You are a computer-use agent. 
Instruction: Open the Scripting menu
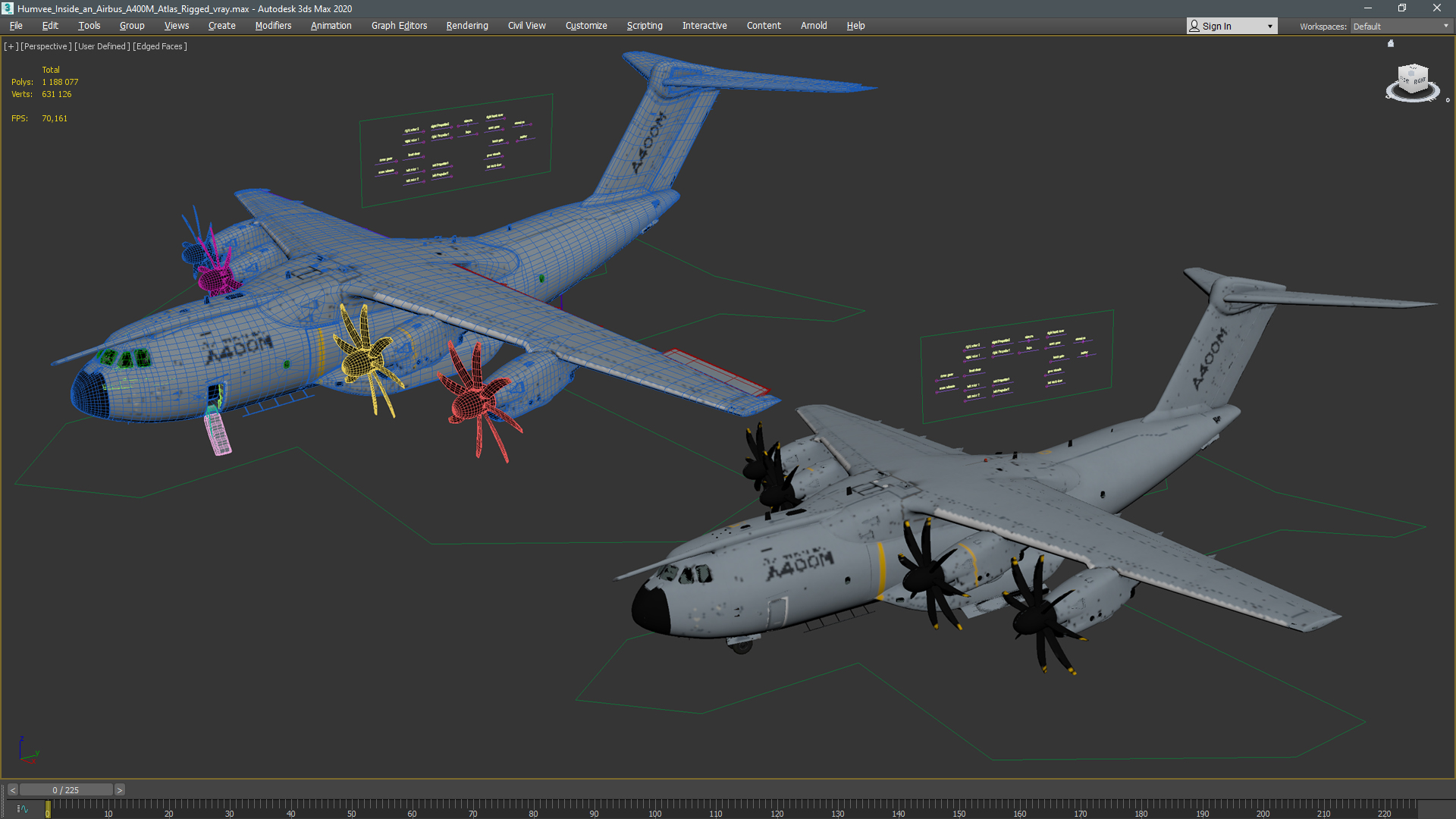(x=645, y=26)
